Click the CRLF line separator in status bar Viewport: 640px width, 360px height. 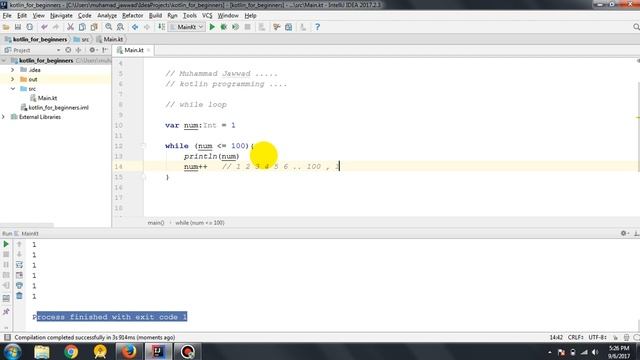(x=576, y=337)
